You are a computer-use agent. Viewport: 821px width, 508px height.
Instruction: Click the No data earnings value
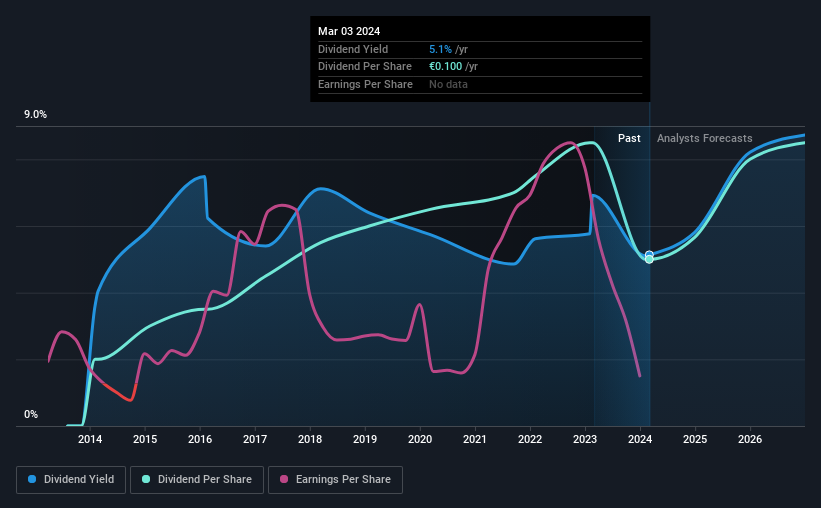448,84
